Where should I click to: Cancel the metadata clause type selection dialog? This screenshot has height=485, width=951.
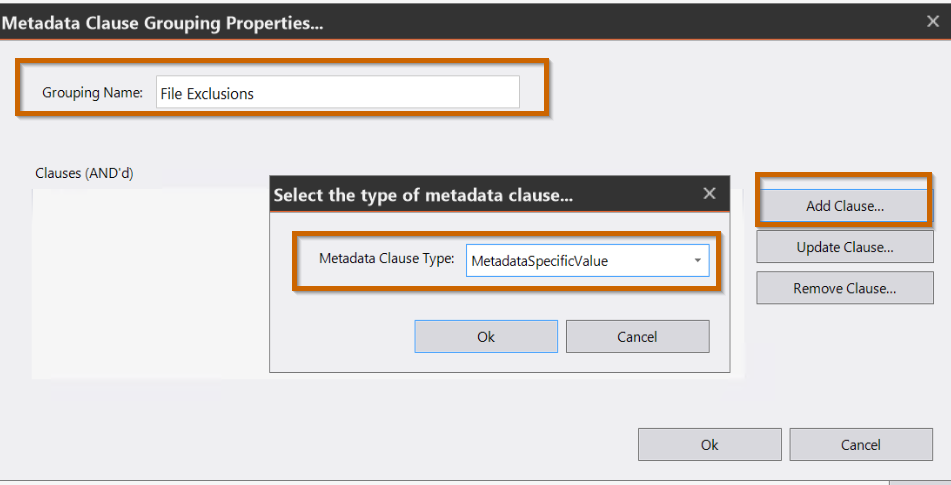(x=637, y=336)
